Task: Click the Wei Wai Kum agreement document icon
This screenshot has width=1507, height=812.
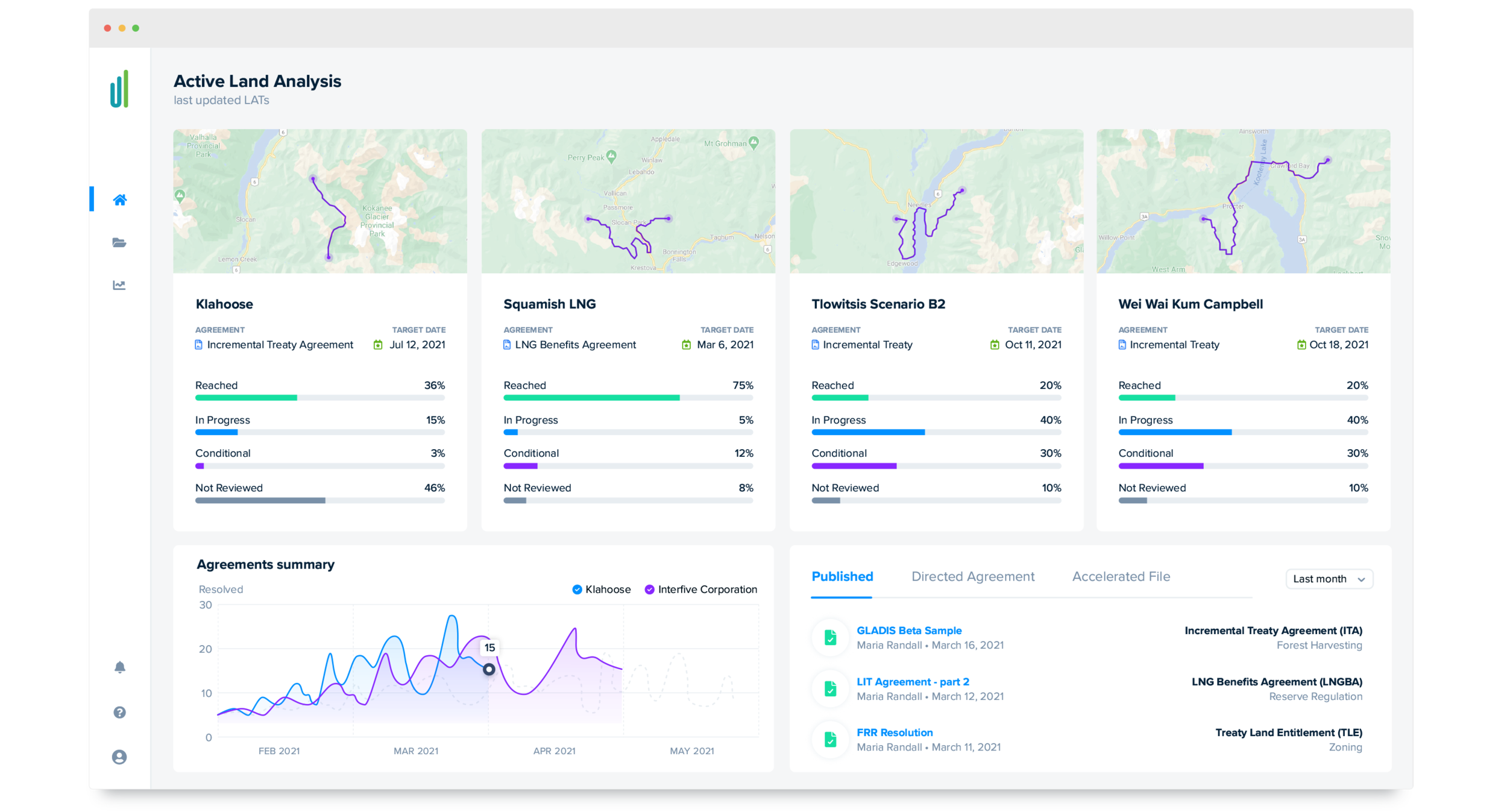Action: coord(1122,345)
